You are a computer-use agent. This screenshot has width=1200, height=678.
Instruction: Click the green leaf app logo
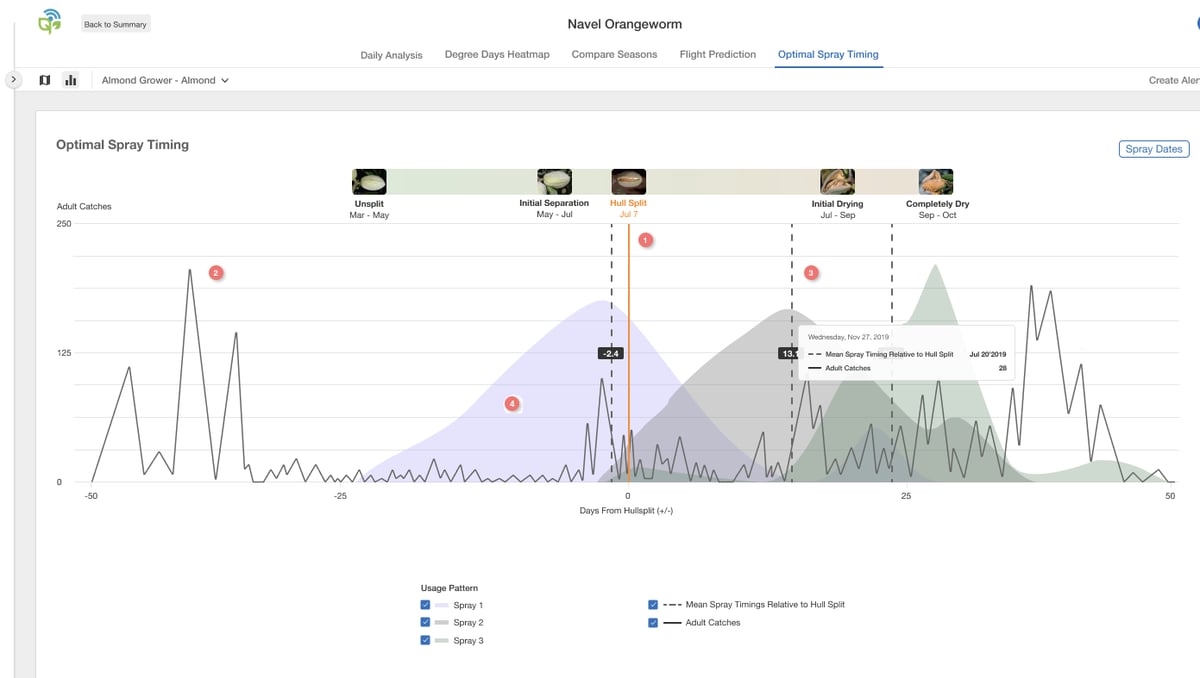49,22
